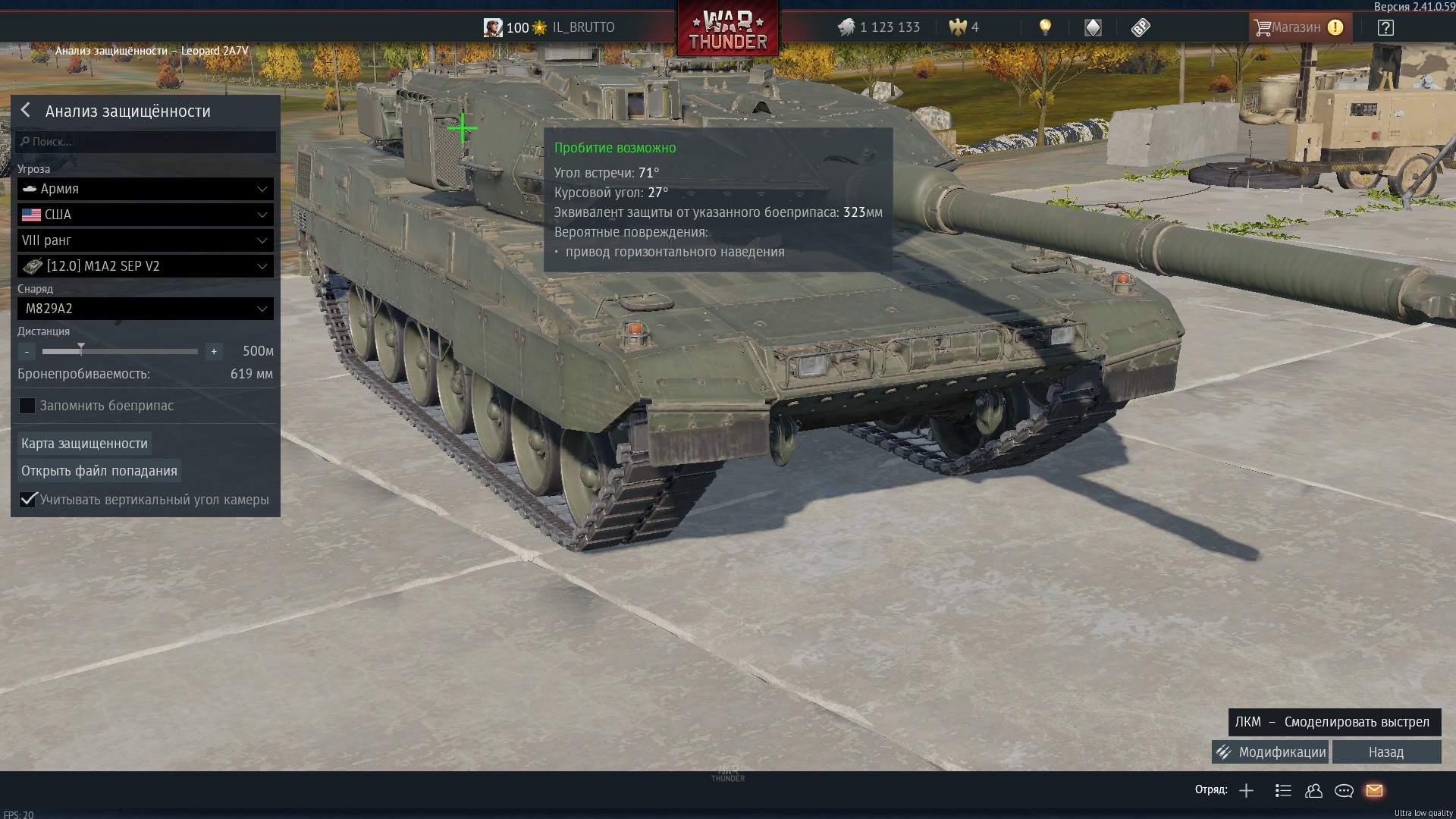1456x819 pixels.
Task: Click the Поиск search field
Action: pyautogui.click(x=146, y=142)
